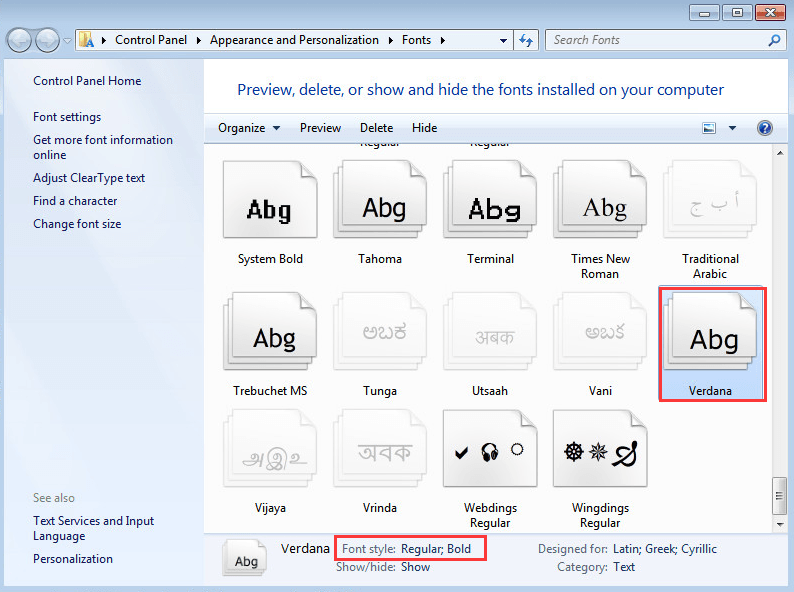Viewport: 794px width, 592px height.
Task: Click the scrollbar down arrow
Action: coord(780,525)
